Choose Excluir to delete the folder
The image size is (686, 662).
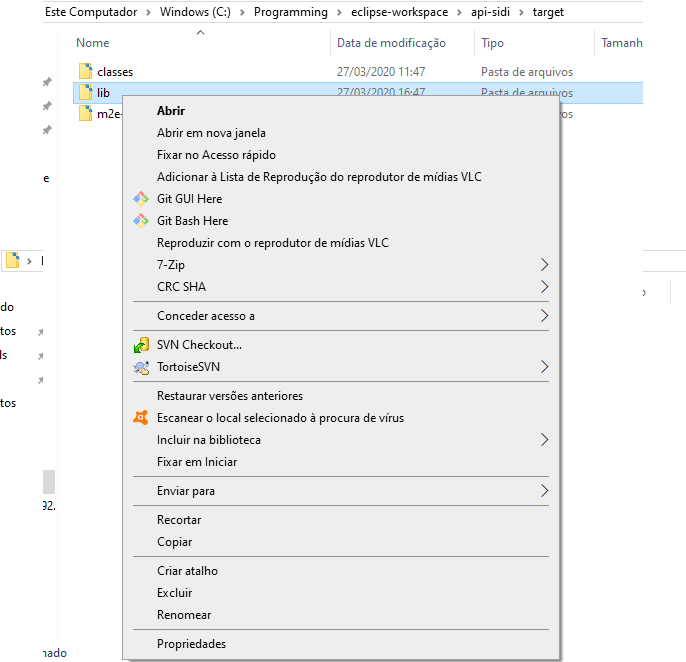174,593
